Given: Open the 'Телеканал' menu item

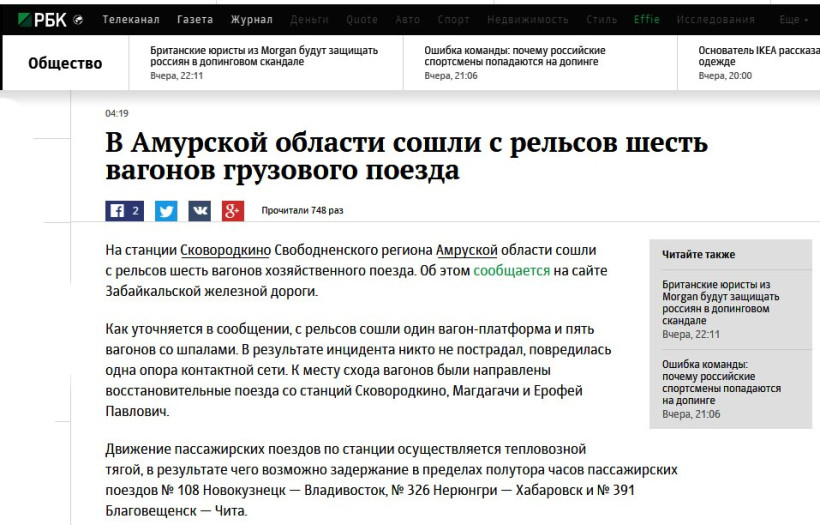Looking at the screenshot, I should pos(130,20).
